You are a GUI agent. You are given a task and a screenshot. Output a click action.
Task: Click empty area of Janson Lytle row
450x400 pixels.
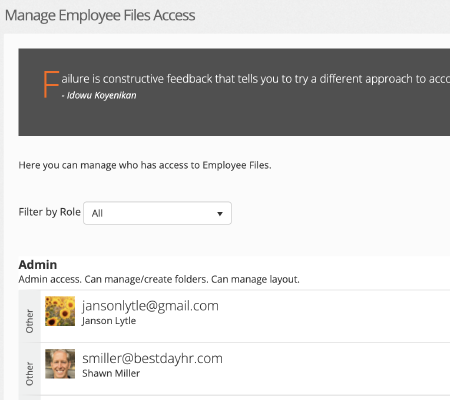click(x=333, y=316)
